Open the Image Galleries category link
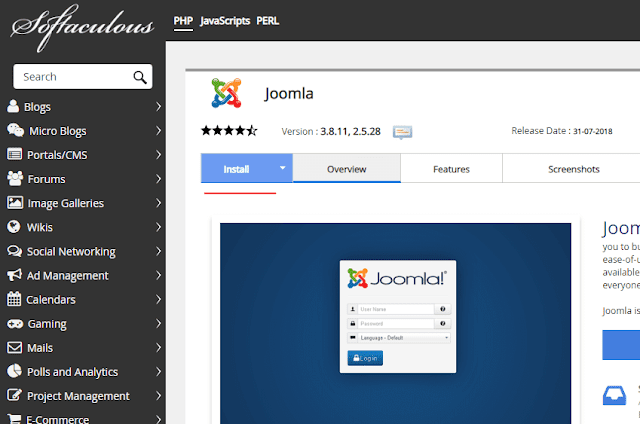The image size is (640, 424). pyautogui.click(x=66, y=203)
